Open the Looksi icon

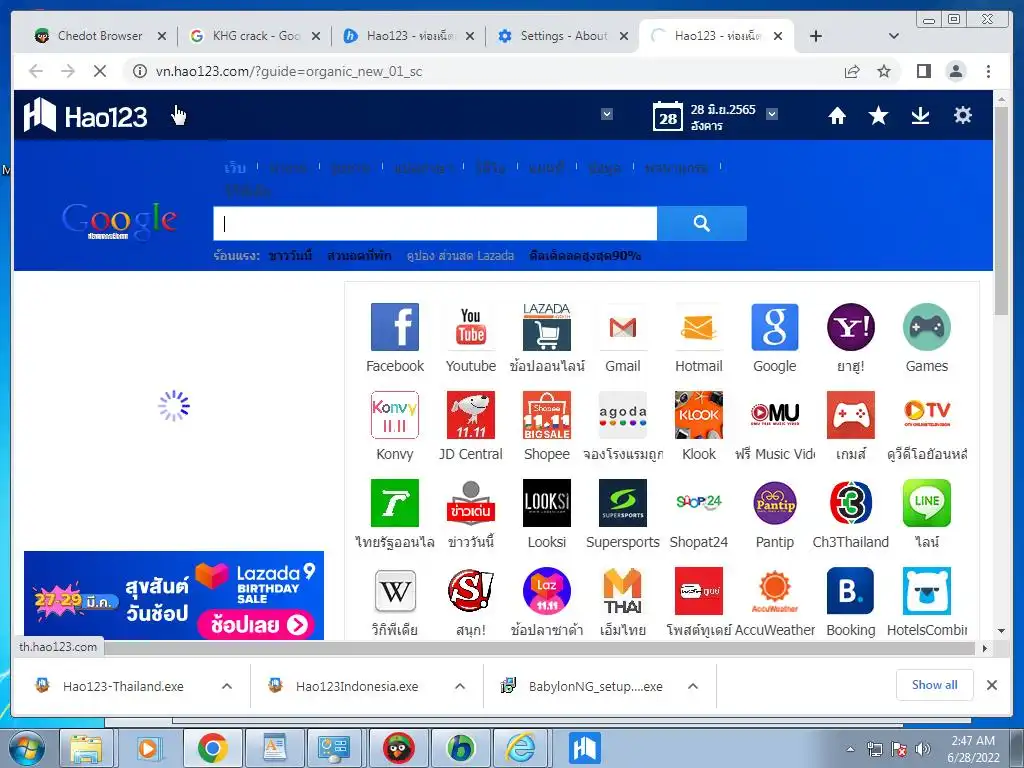click(x=547, y=503)
